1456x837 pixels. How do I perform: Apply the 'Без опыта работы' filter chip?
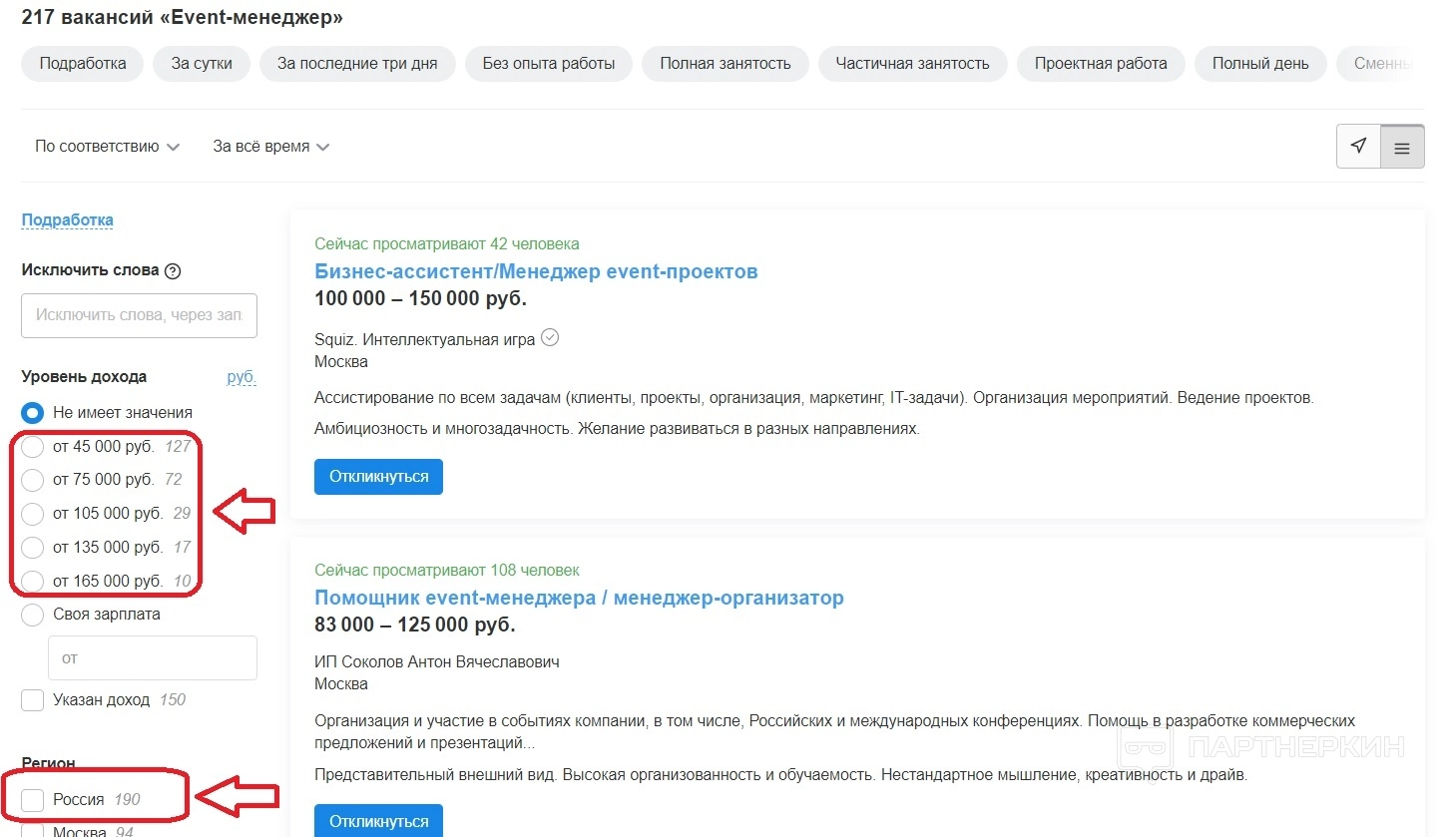point(548,64)
